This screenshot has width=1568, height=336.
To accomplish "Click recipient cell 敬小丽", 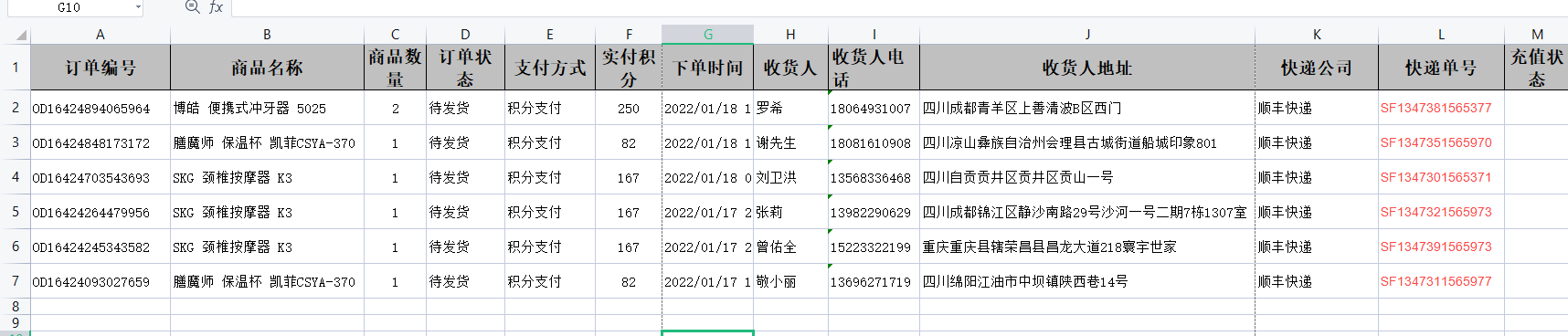I will [790, 281].
